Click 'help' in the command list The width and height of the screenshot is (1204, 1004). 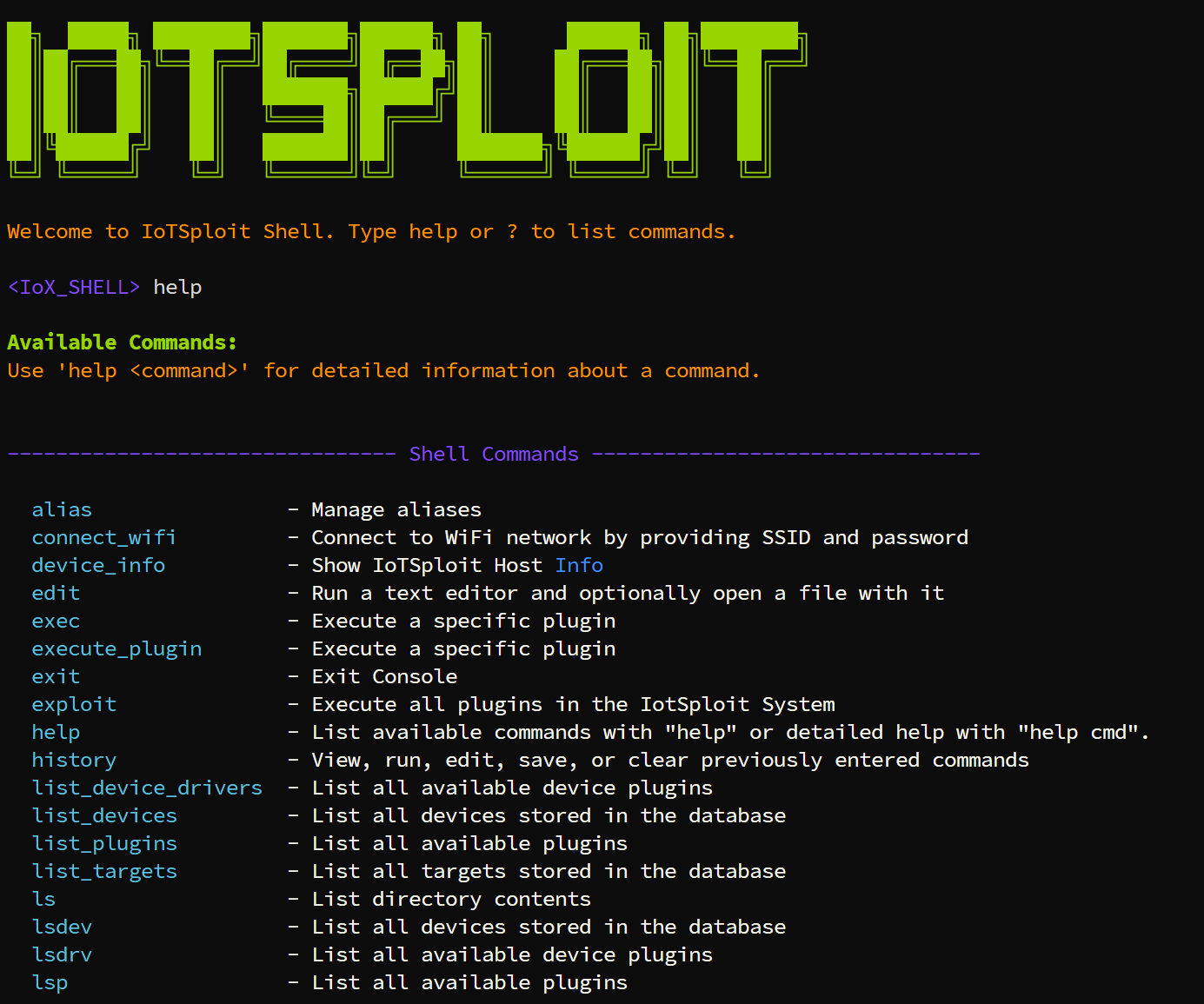click(x=56, y=733)
